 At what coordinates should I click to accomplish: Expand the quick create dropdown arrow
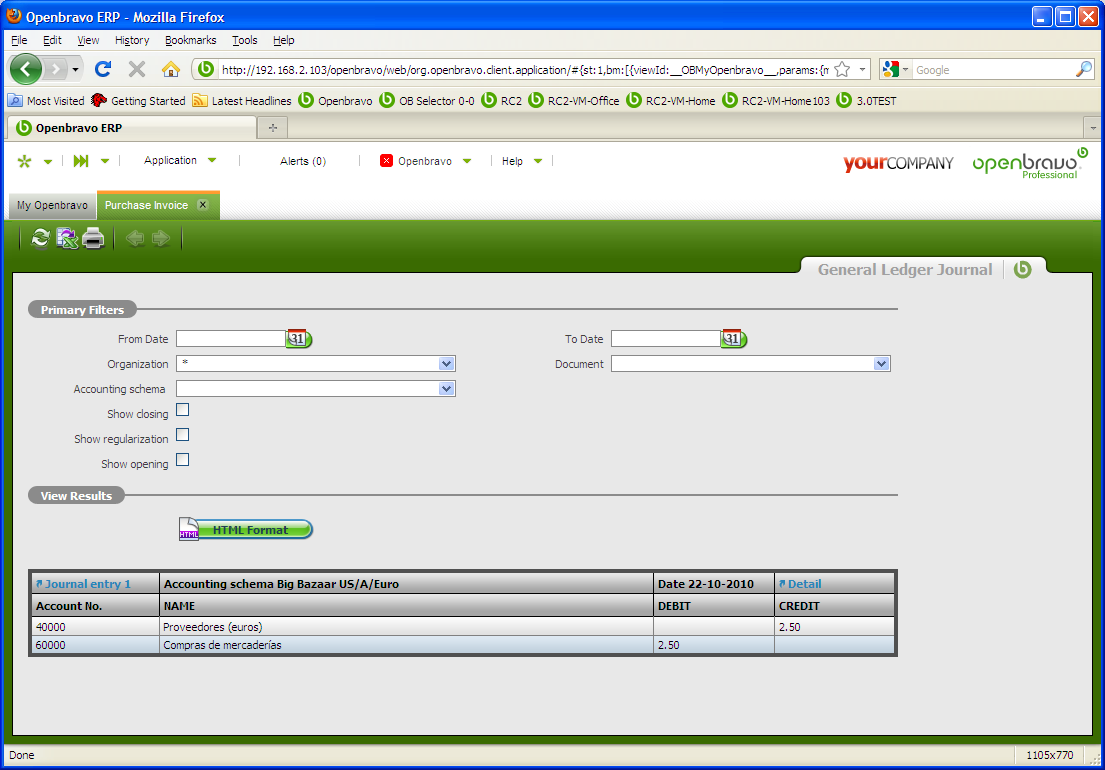coord(48,162)
